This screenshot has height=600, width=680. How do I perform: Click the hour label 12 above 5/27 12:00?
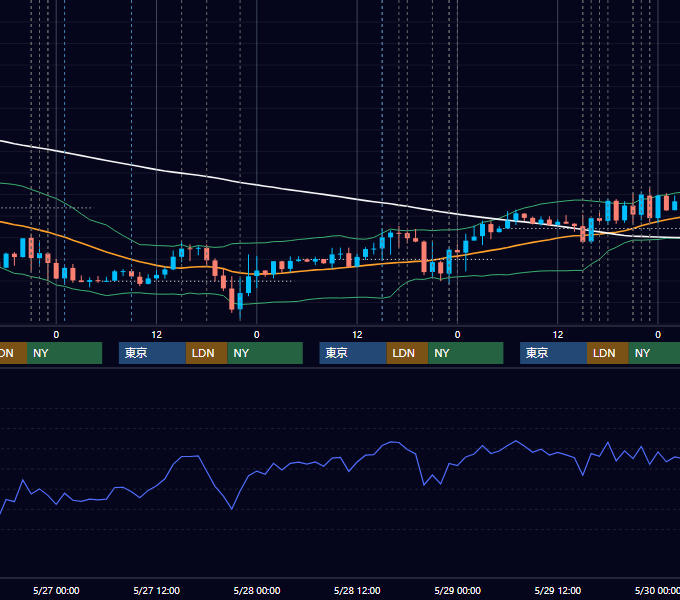[x=157, y=335]
